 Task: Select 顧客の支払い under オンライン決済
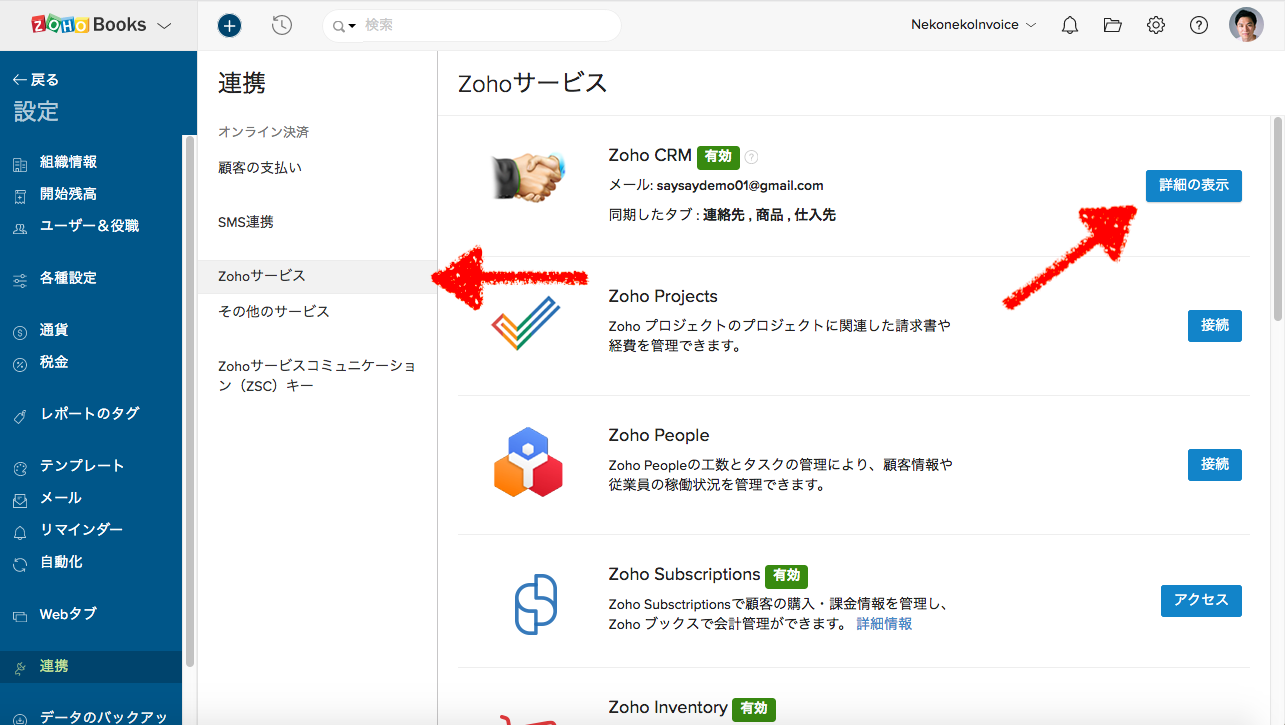(x=260, y=167)
